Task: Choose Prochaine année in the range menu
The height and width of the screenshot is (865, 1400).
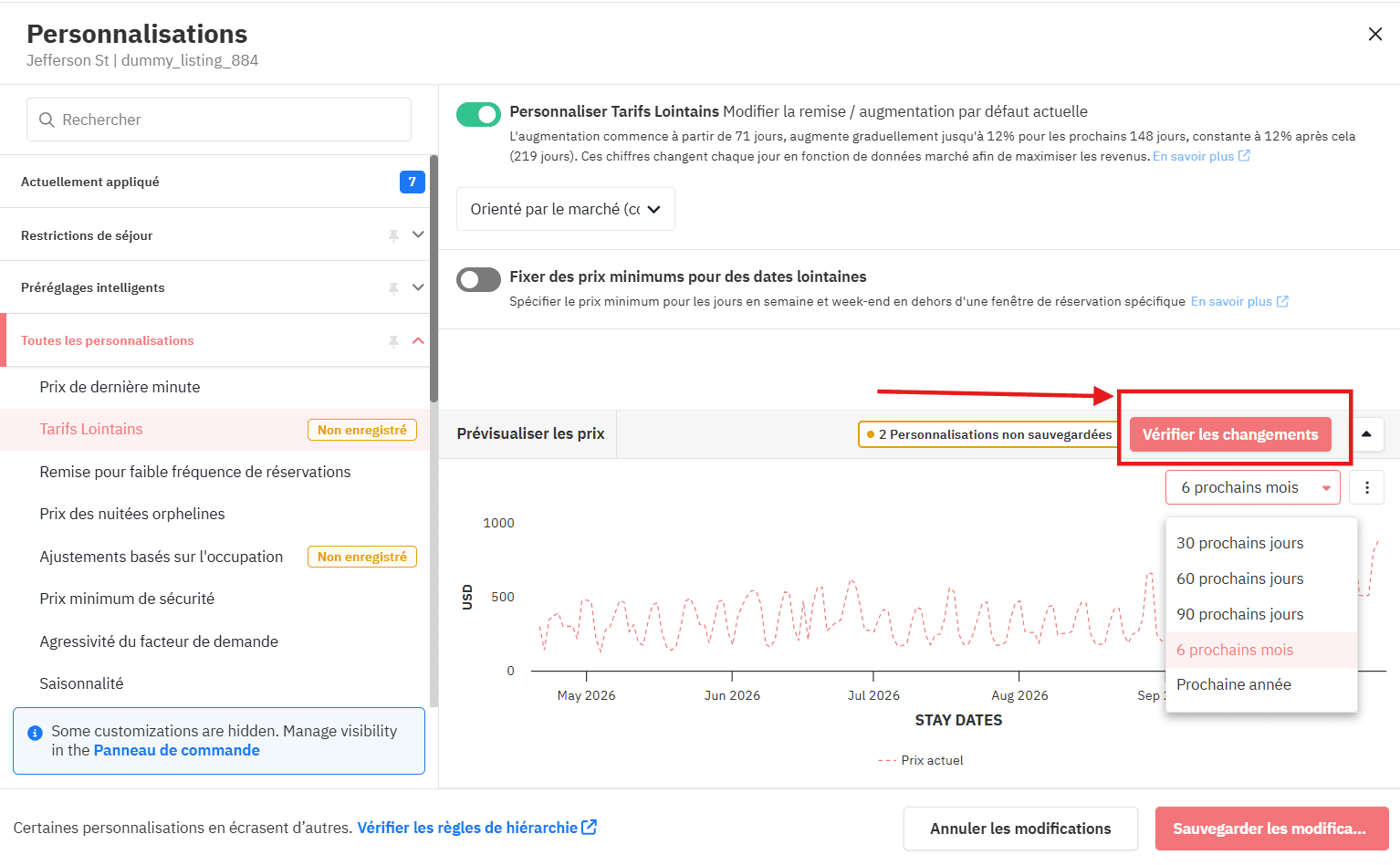Action: [x=1233, y=684]
